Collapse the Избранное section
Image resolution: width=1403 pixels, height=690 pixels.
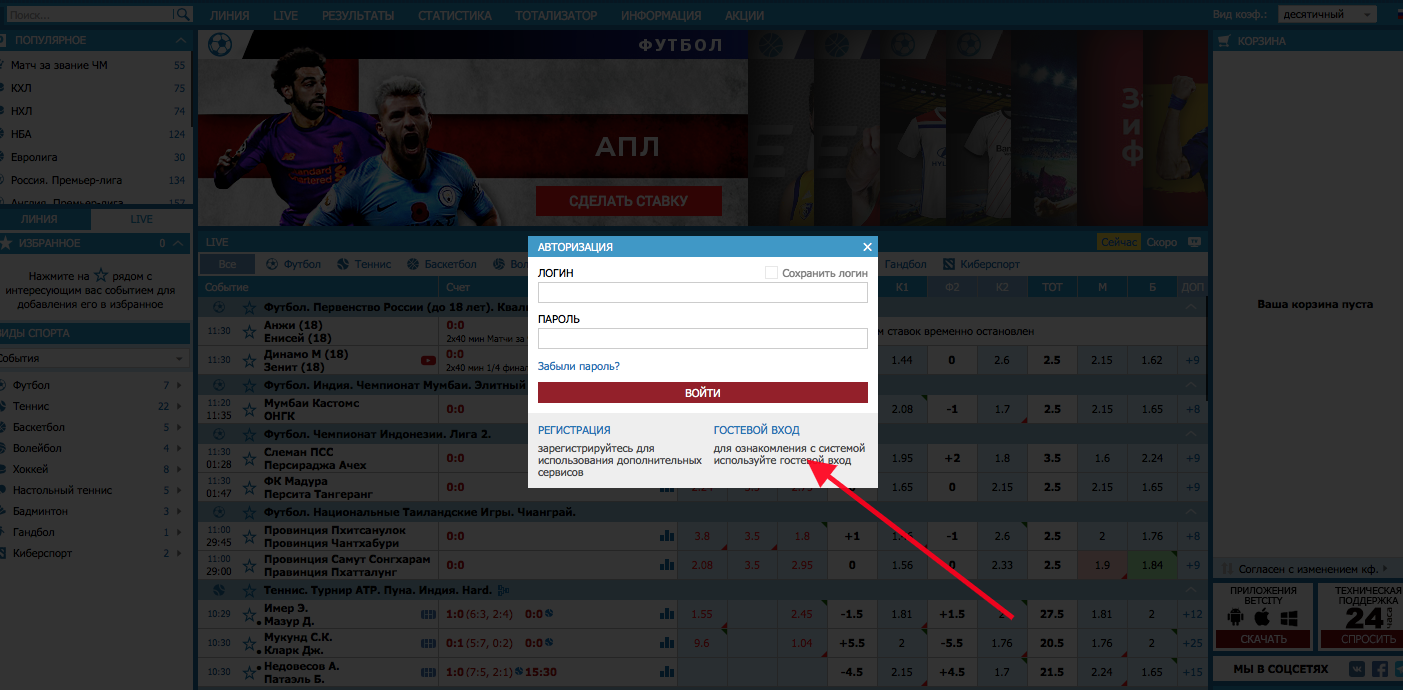[179, 243]
